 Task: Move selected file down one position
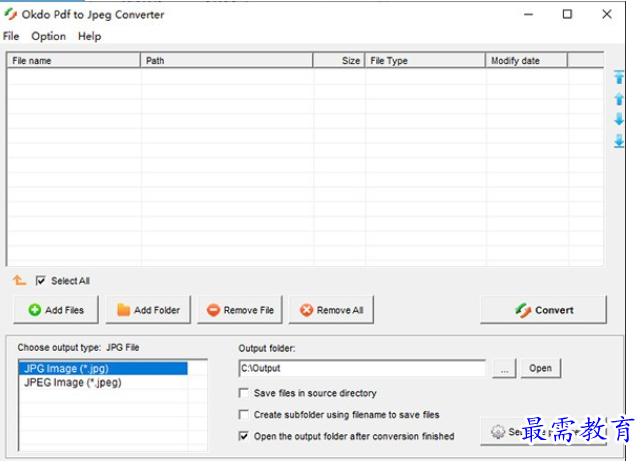[619, 119]
